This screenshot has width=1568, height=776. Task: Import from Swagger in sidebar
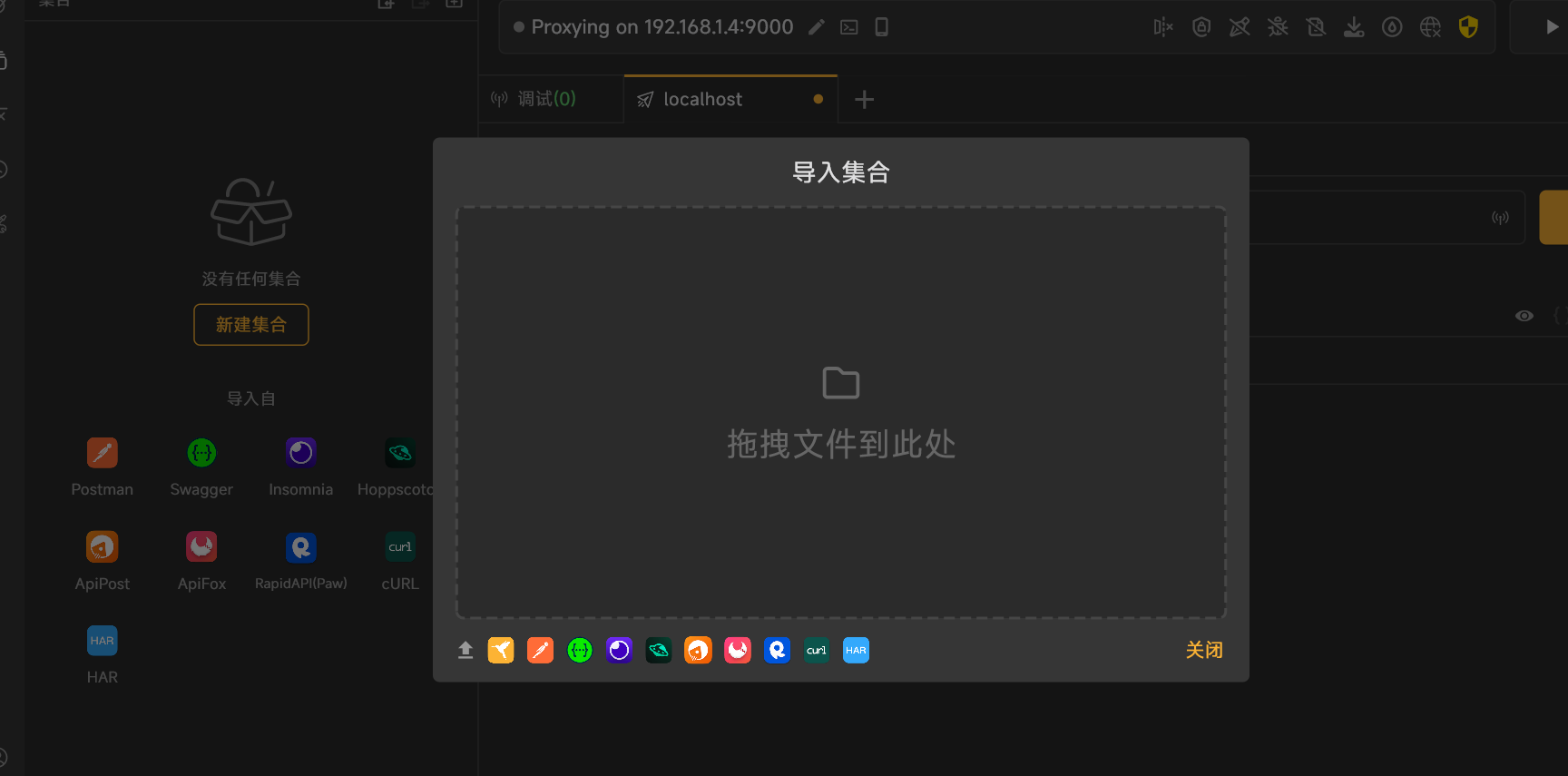pyautogui.click(x=201, y=467)
